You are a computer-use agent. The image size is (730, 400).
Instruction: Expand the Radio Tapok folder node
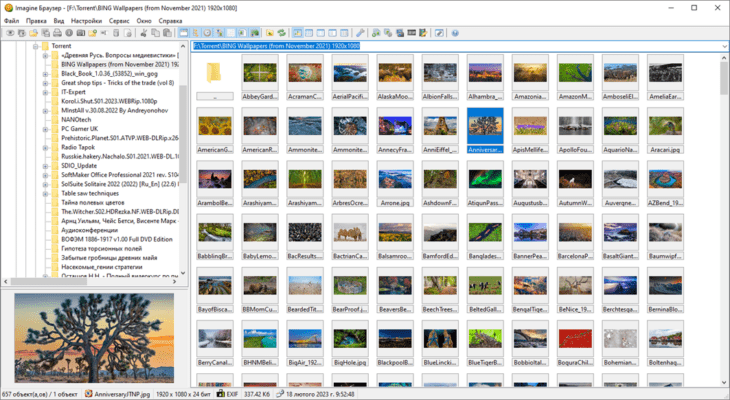(45, 148)
